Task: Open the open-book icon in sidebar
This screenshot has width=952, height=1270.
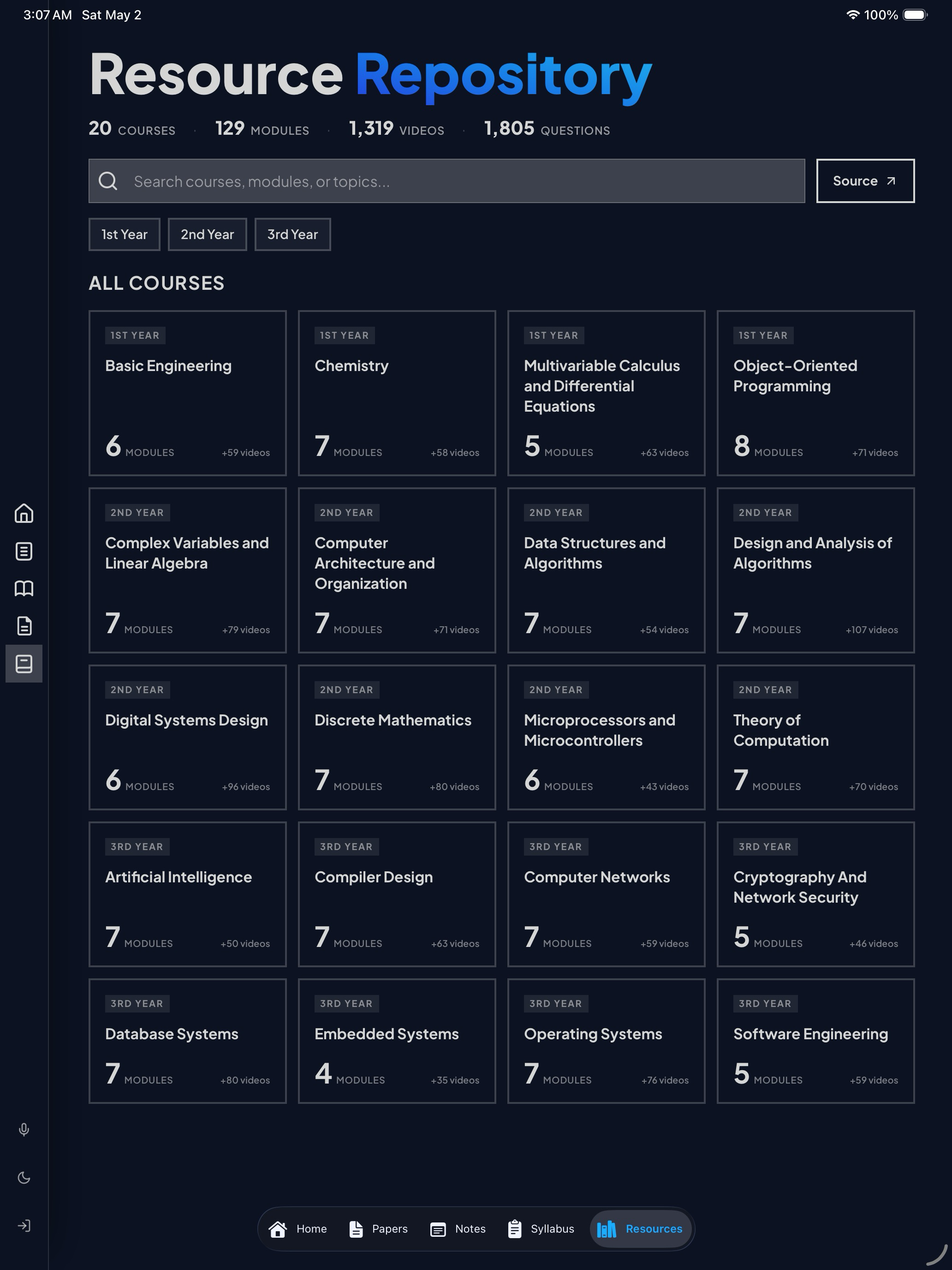Action: click(x=24, y=588)
